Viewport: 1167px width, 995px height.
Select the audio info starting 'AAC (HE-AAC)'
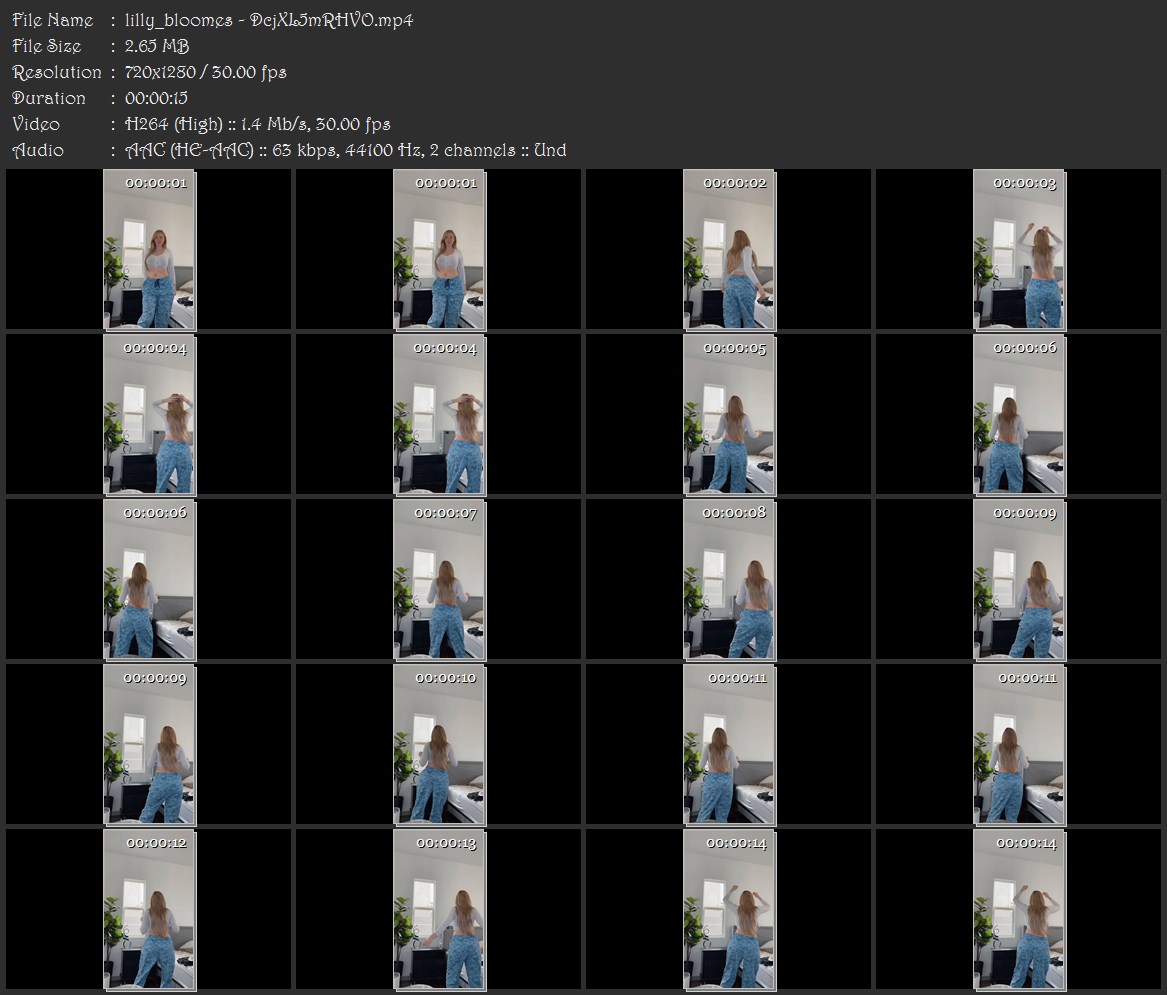click(345, 150)
